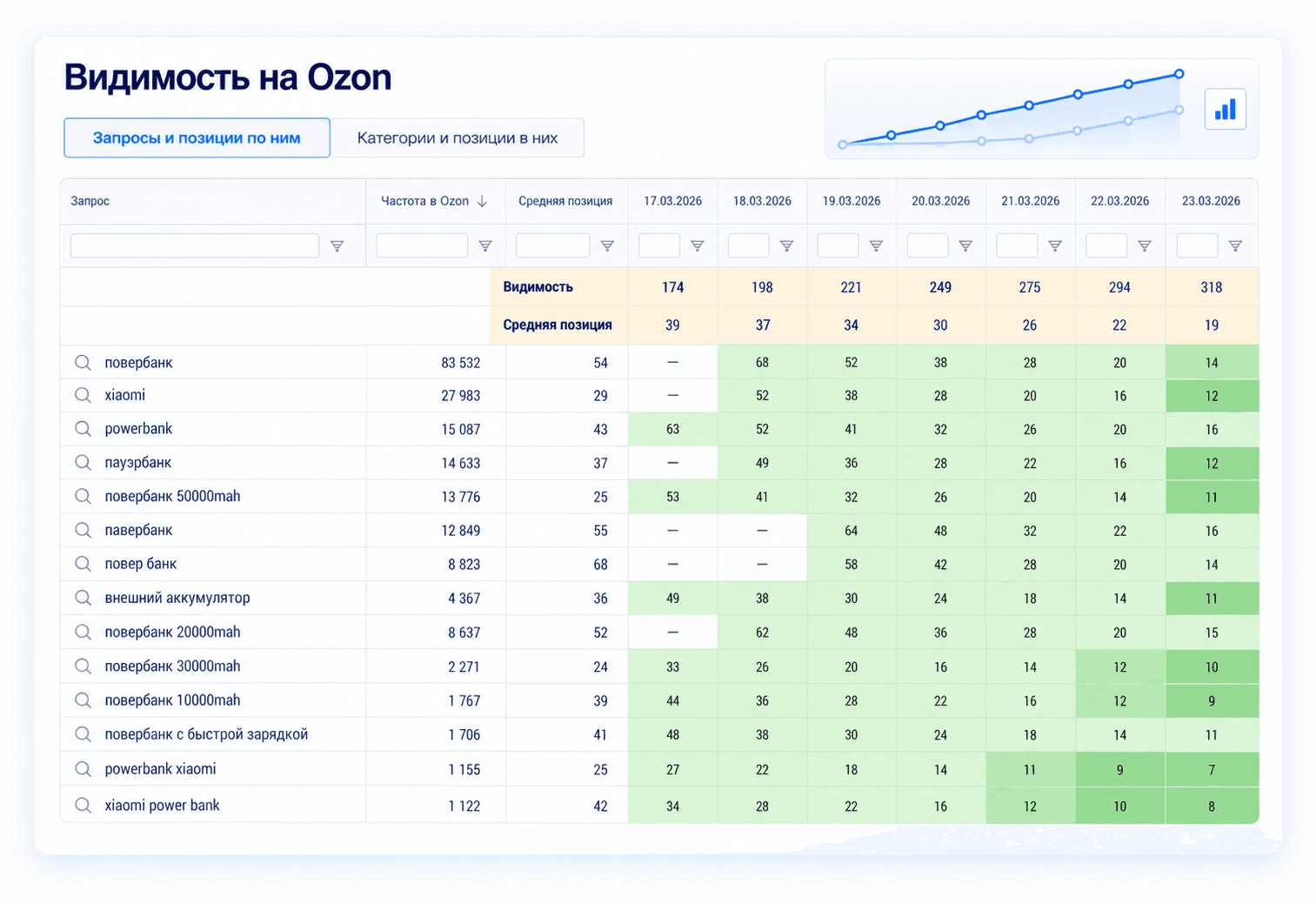
Task: Click the filter icon for Частота в Ozon
Action: 485,246
